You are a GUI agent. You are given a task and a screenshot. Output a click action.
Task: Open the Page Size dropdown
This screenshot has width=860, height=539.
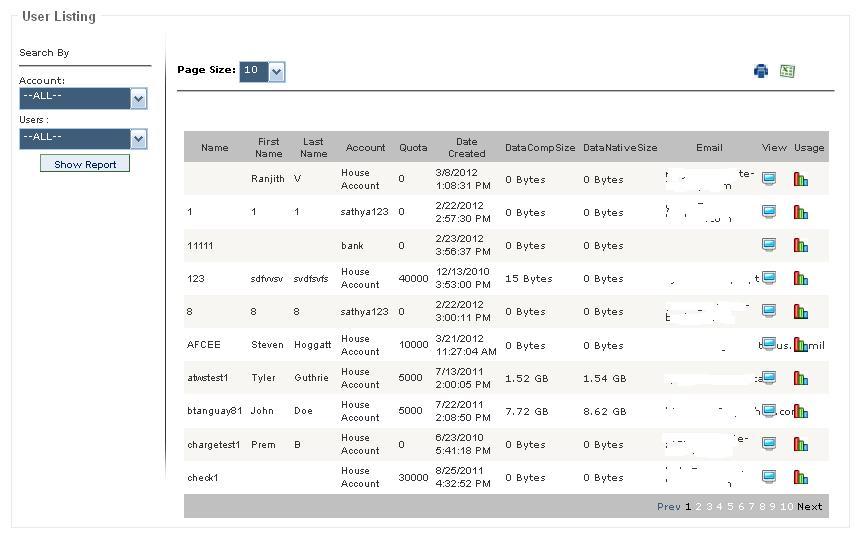(277, 72)
